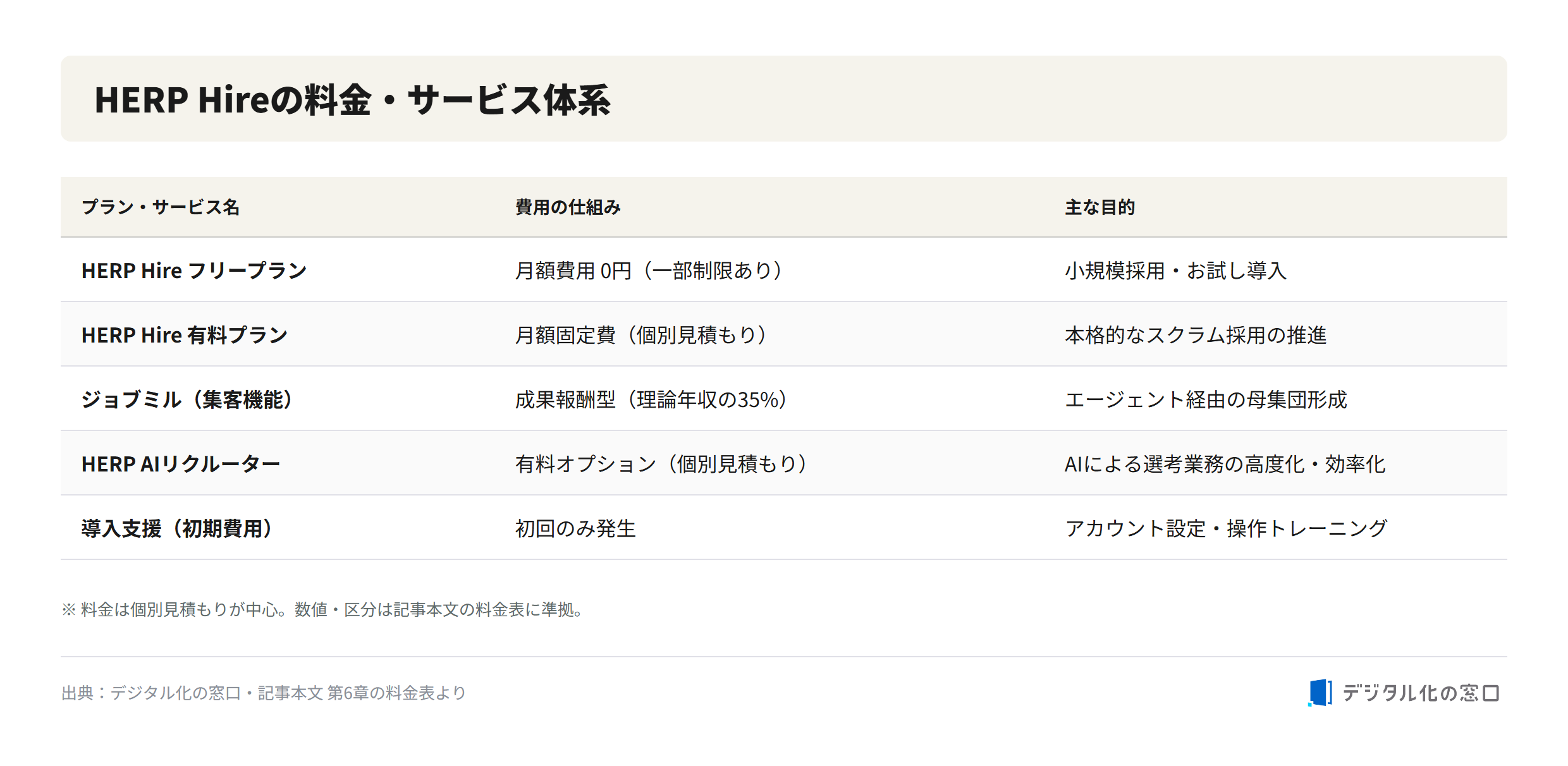Click the 主な目的 column header

(x=1100, y=207)
